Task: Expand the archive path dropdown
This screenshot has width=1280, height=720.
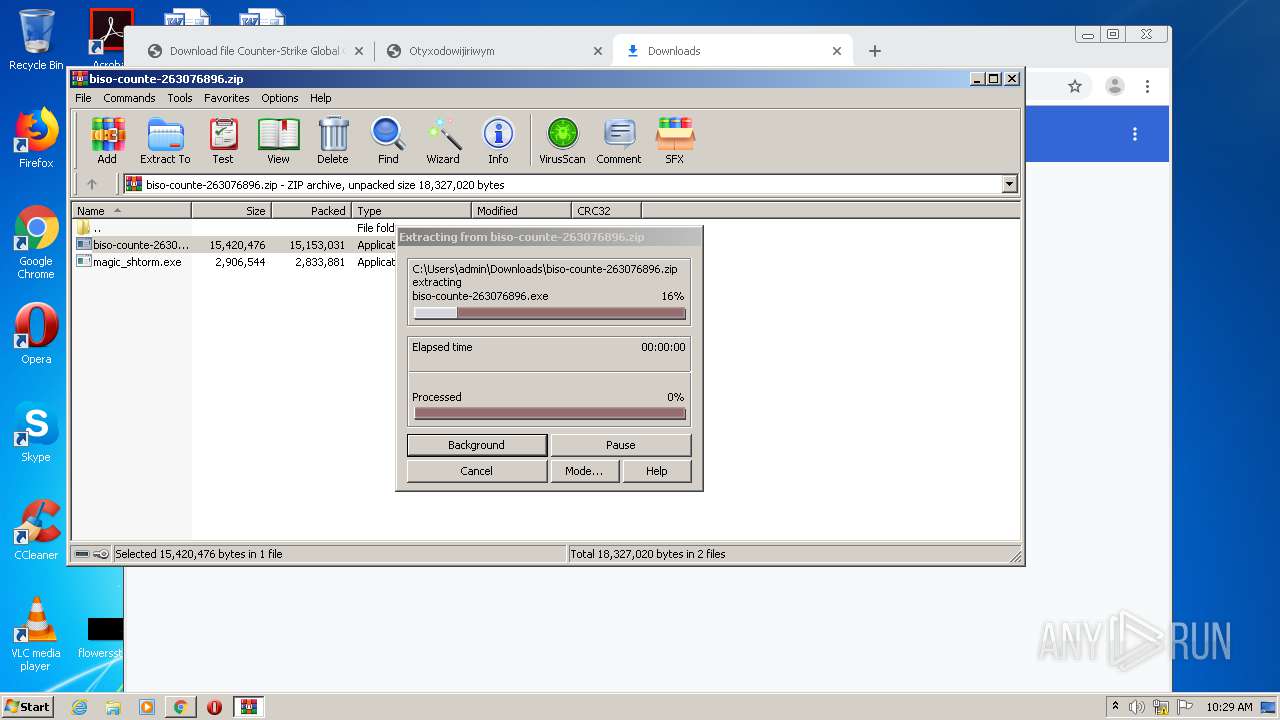Action: 1009,184
